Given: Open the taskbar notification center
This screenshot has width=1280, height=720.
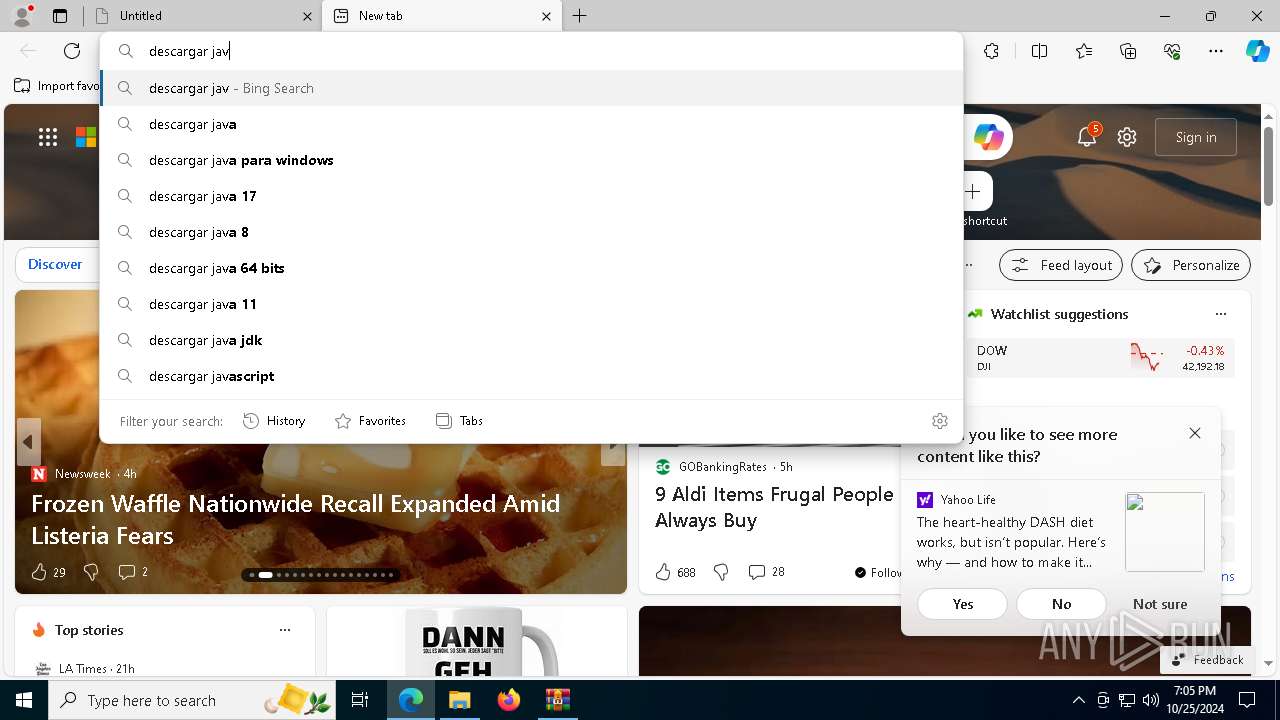Looking at the screenshot, I should click(1247, 700).
